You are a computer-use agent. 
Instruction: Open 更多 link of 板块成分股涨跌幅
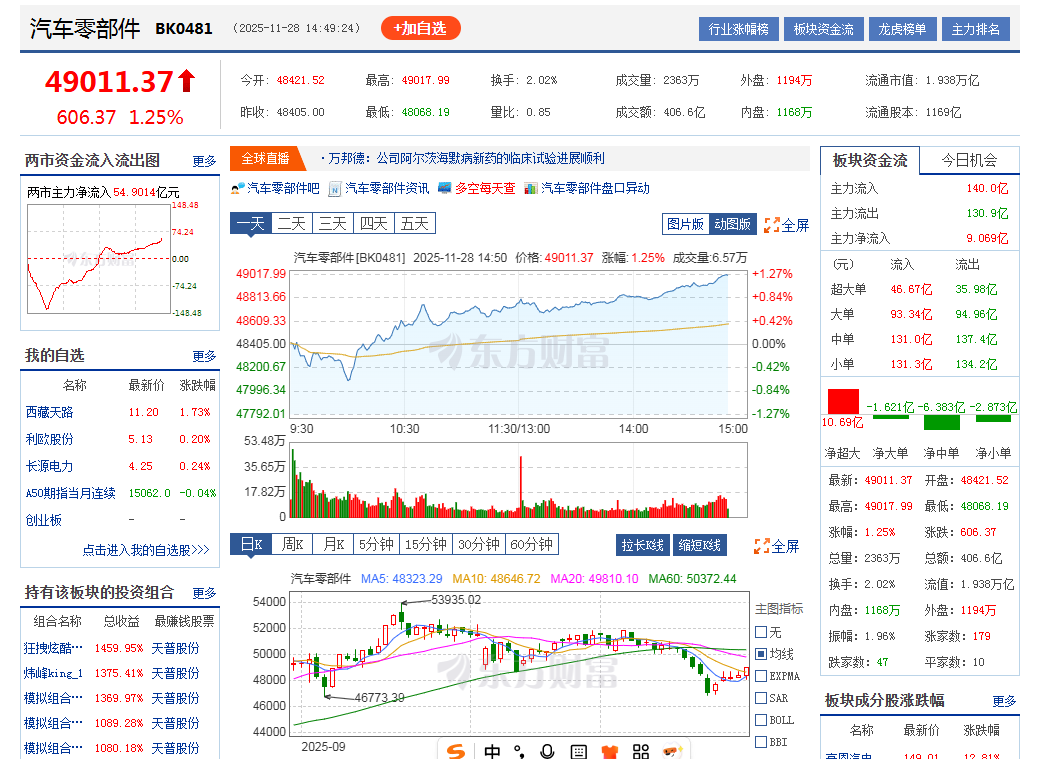(x=1004, y=701)
